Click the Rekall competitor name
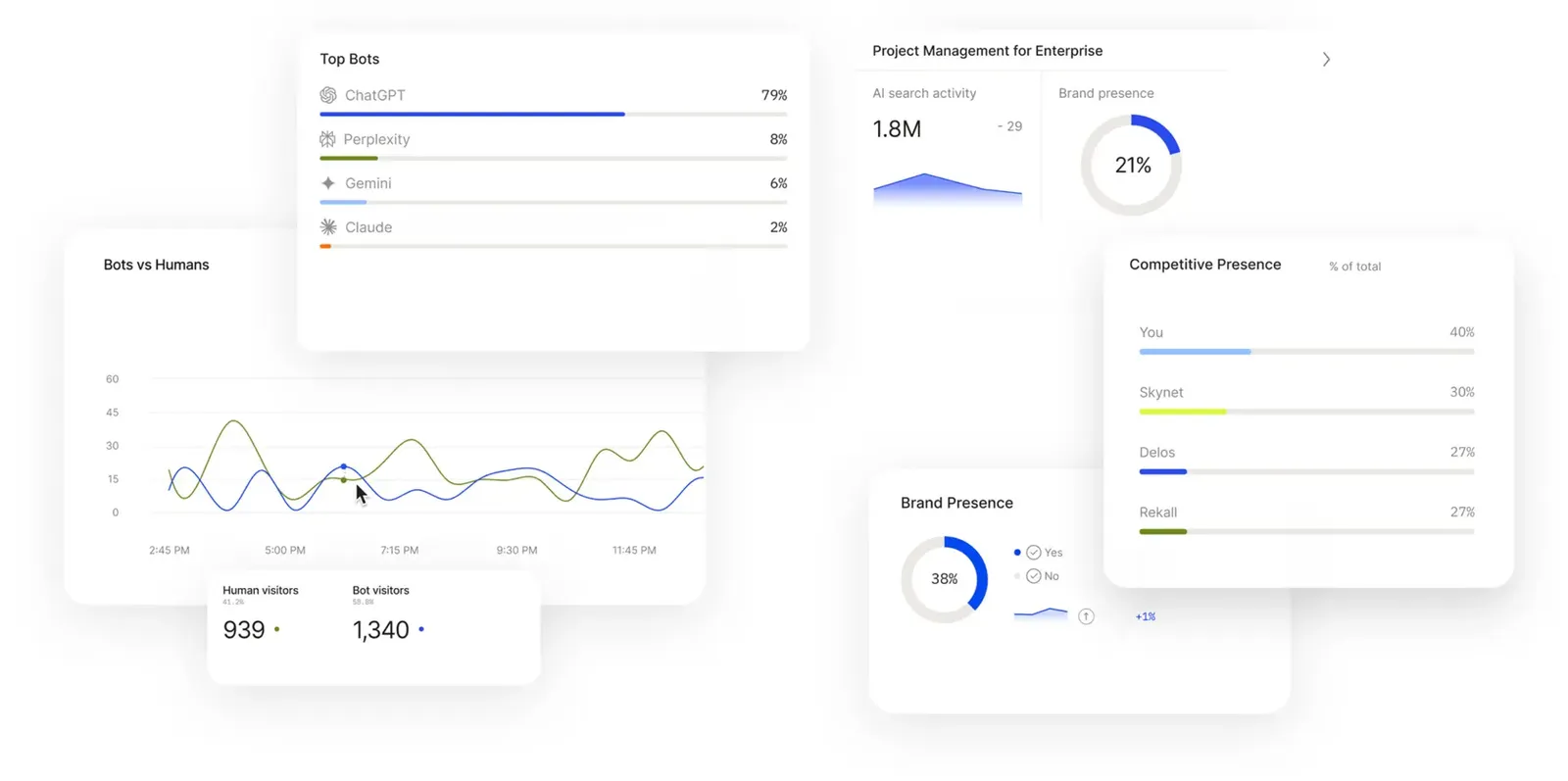Image resolution: width=1568 pixels, height=781 pixels. tap(1157, 513)
